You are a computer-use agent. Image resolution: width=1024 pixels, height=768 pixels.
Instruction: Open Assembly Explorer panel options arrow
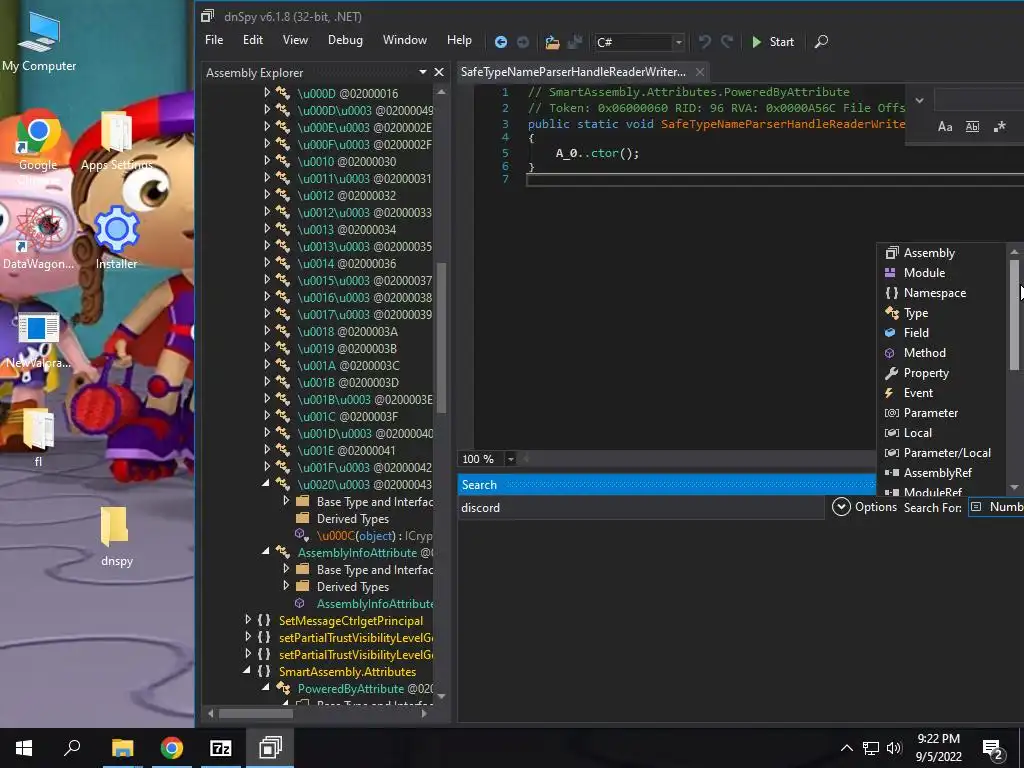point(423,72)
